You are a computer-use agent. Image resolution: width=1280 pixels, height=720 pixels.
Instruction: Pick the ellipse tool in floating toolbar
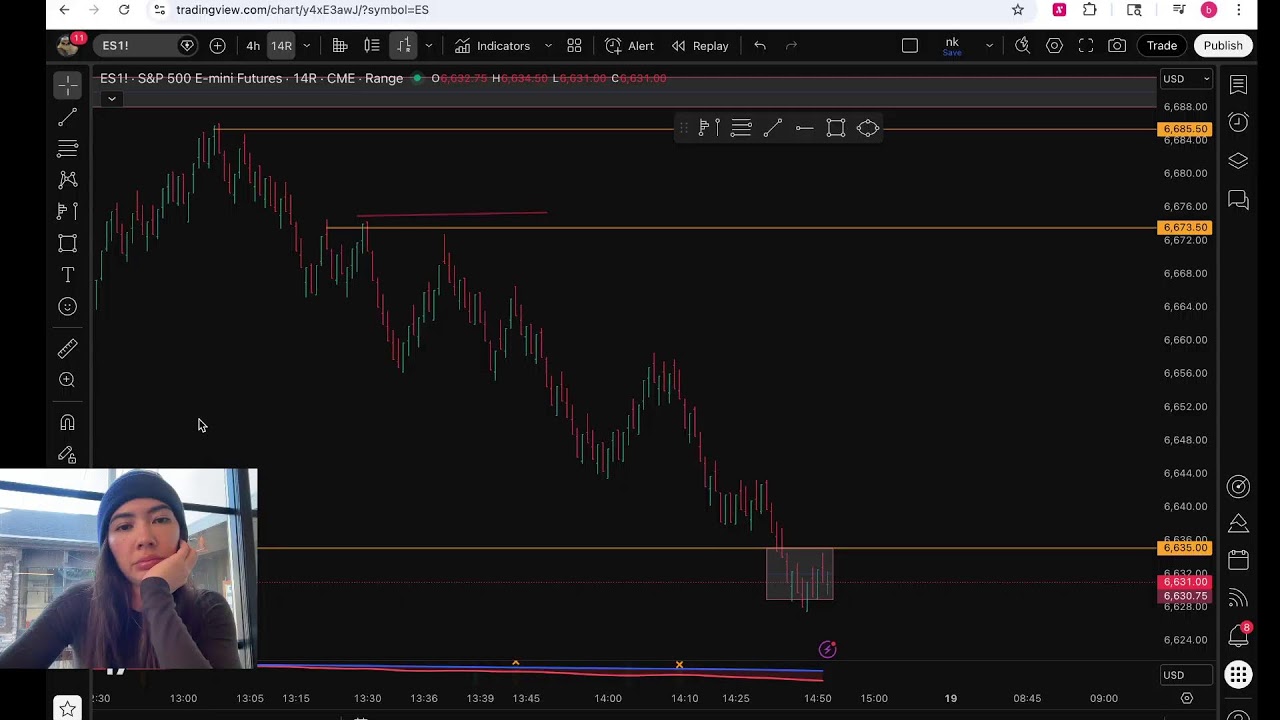click(x=868, y=128)
